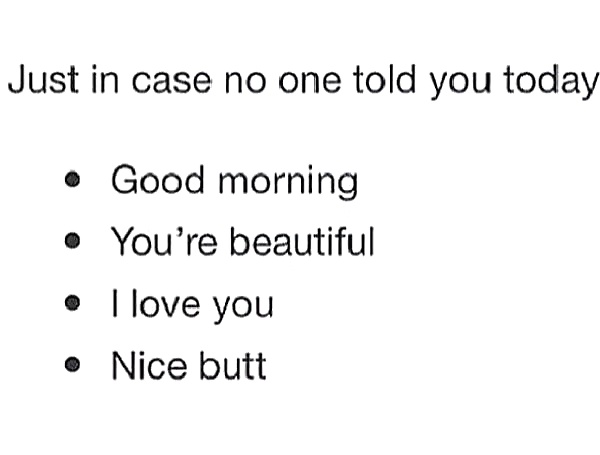Click the word "you" in the third bullet
600x455 pixels.
pyautogui.click(x=243, y=306)
